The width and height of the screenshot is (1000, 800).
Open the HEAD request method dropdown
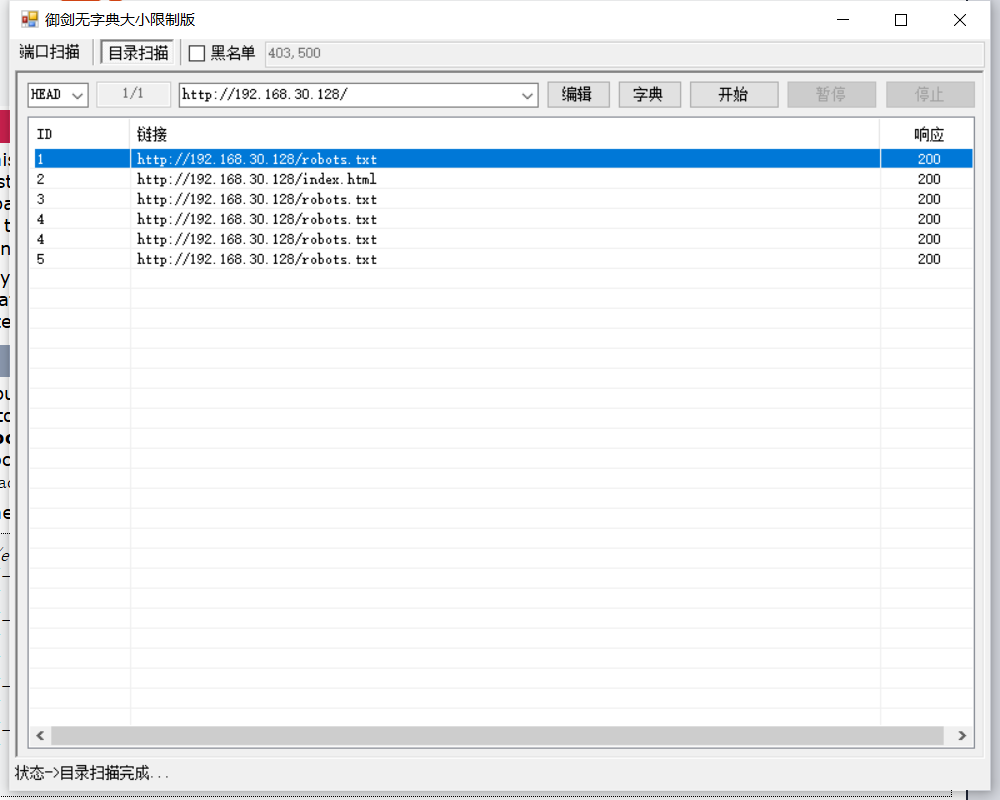point(58,94)
